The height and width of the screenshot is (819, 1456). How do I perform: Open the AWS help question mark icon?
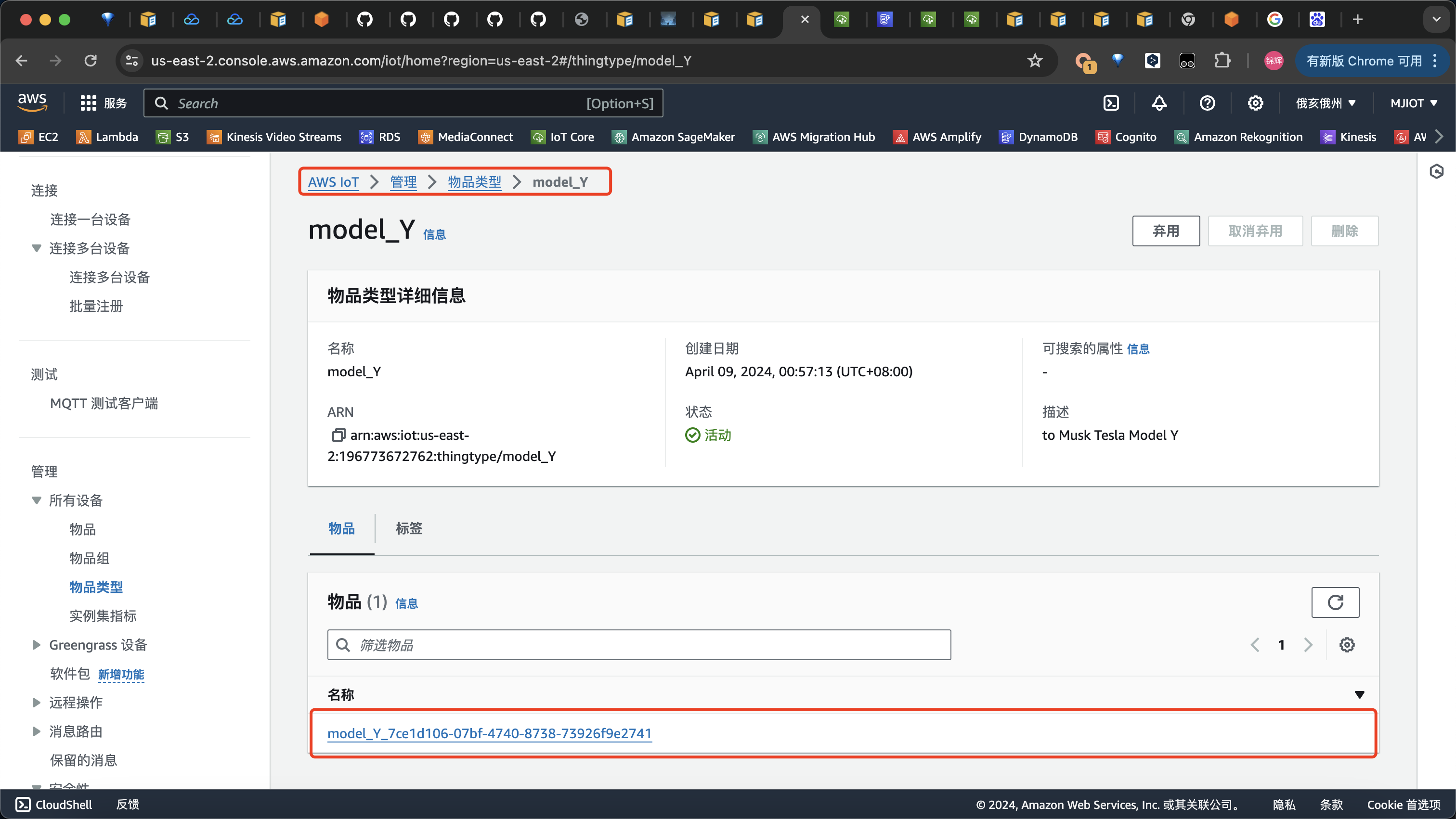point(1207,103)
